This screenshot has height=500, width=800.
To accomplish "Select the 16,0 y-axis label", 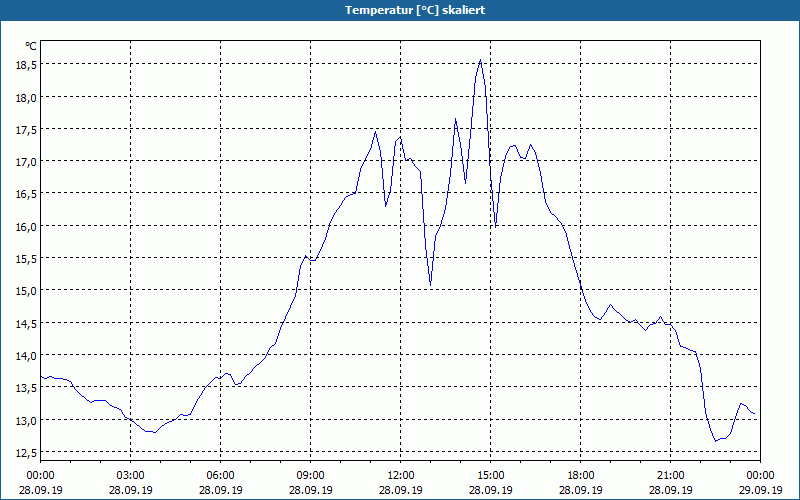I will (26, 227).
